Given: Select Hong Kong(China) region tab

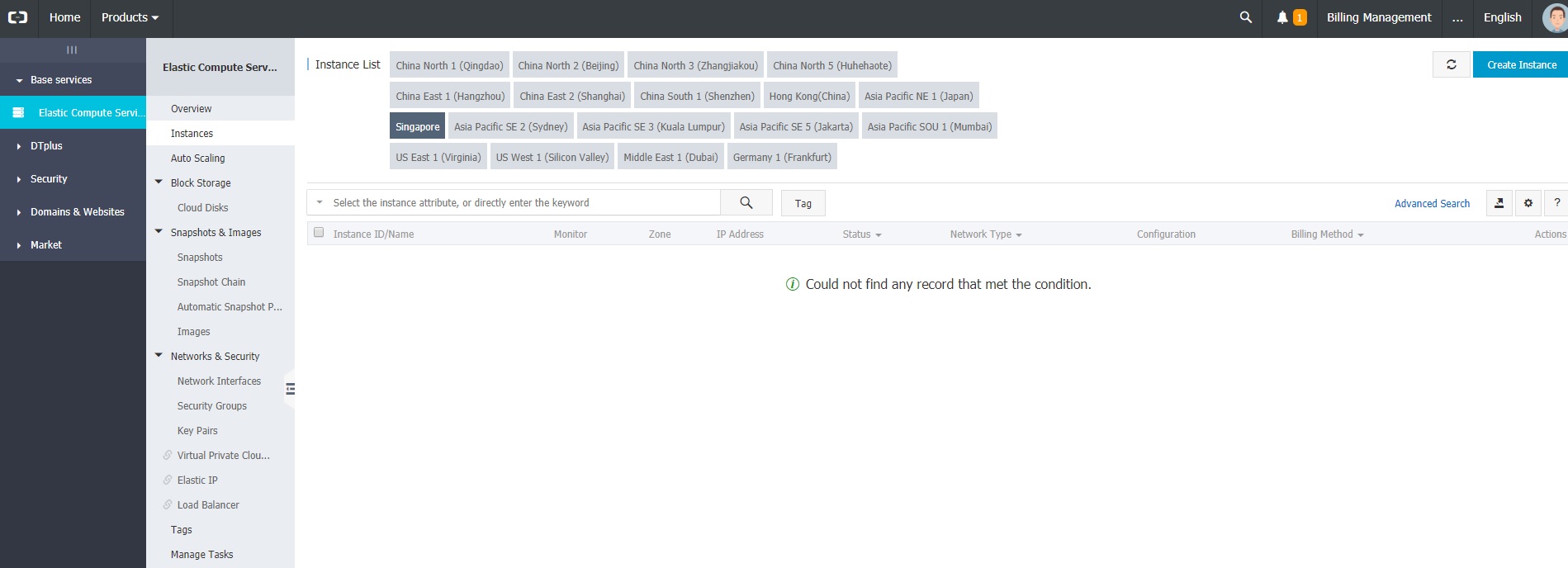Looking at the screenshot, I should 809,96.
